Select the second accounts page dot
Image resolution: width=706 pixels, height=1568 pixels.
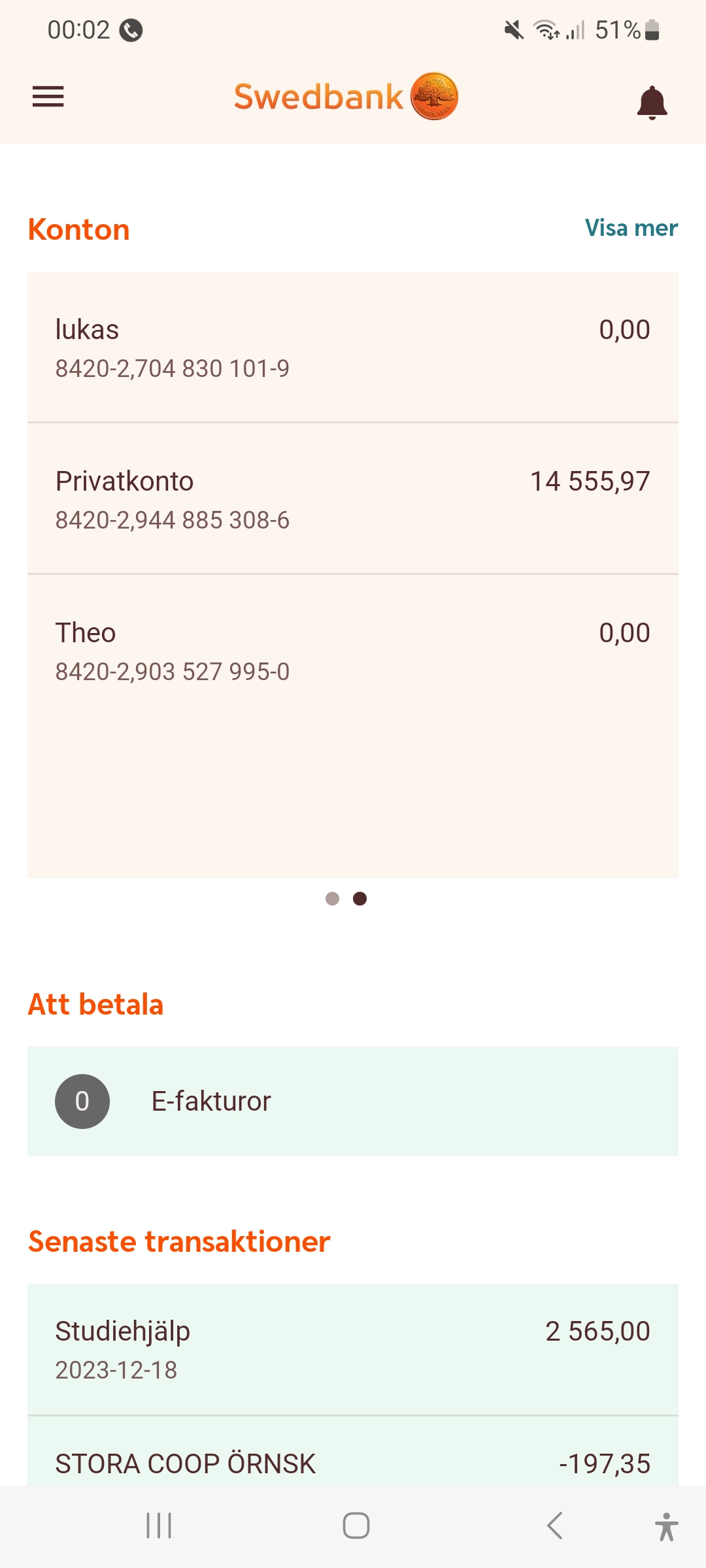pos(360,899)
